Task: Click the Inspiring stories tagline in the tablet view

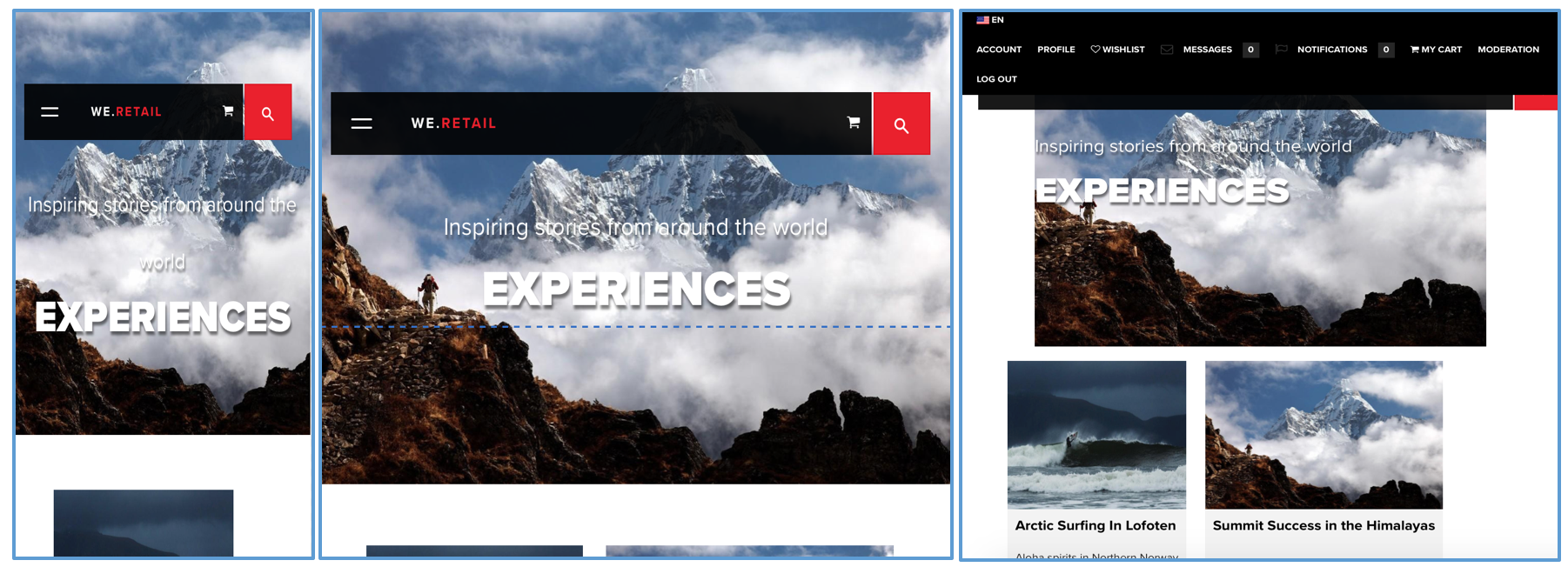Action: (636, 227)
